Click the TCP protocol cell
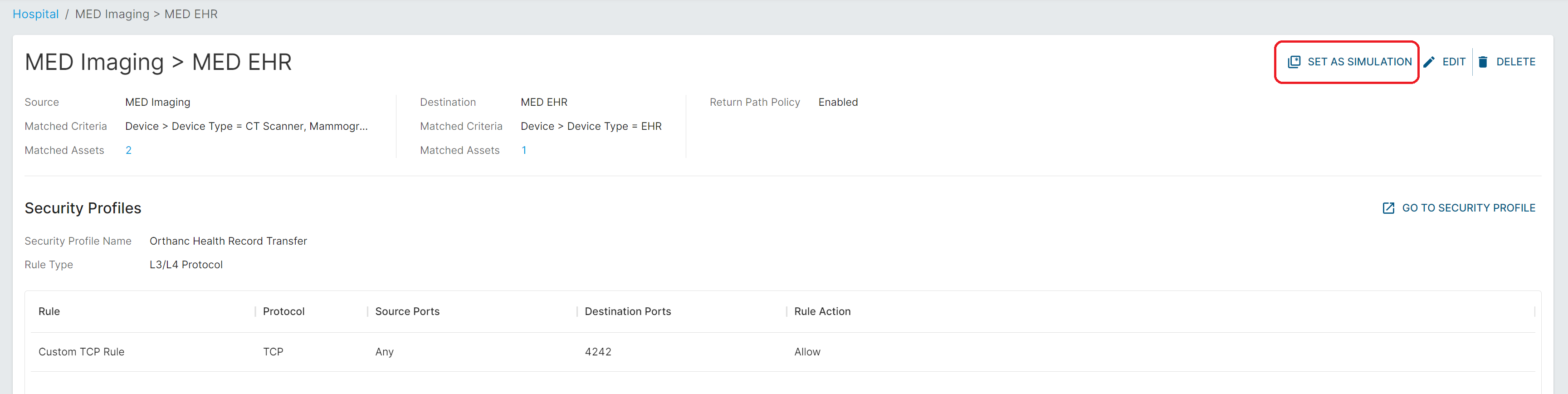 pos(273,352)
